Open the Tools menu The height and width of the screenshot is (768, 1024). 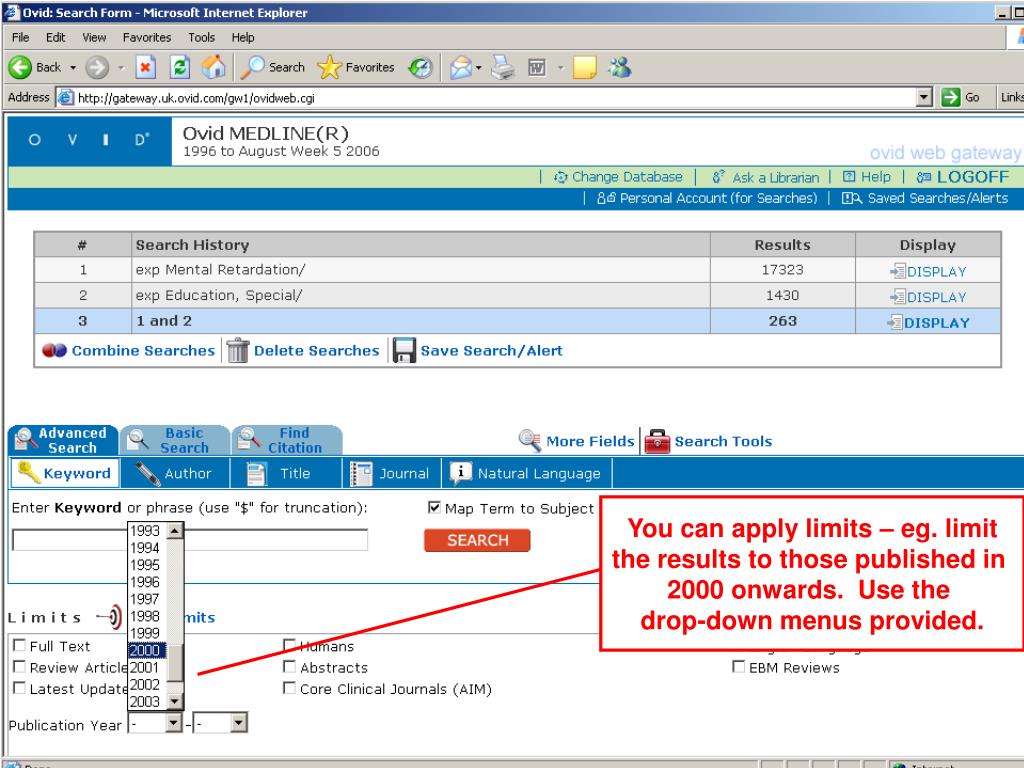(x=201, y=37)
